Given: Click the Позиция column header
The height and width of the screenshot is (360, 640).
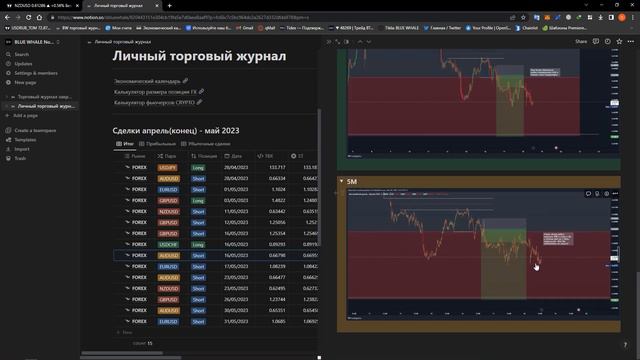Looking at the screenshot, I should coord(204,156).
